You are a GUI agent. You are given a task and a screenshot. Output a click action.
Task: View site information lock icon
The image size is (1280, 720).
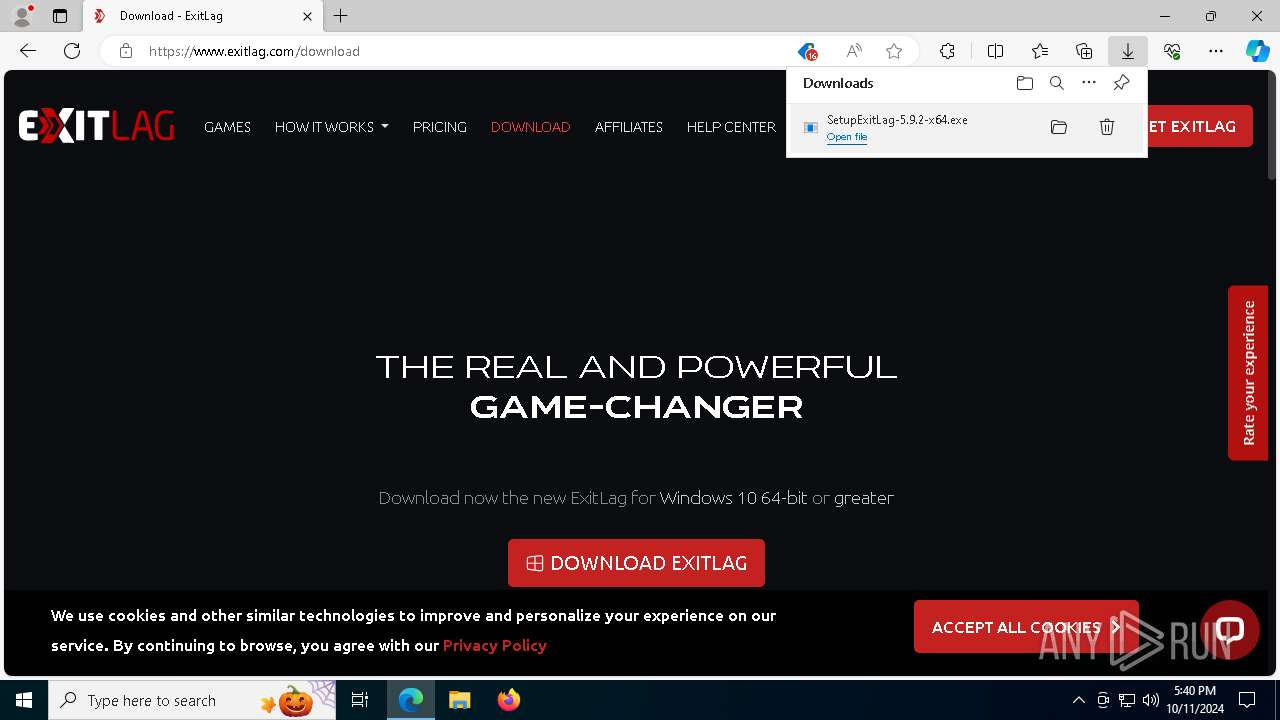(x=126, y=51)
